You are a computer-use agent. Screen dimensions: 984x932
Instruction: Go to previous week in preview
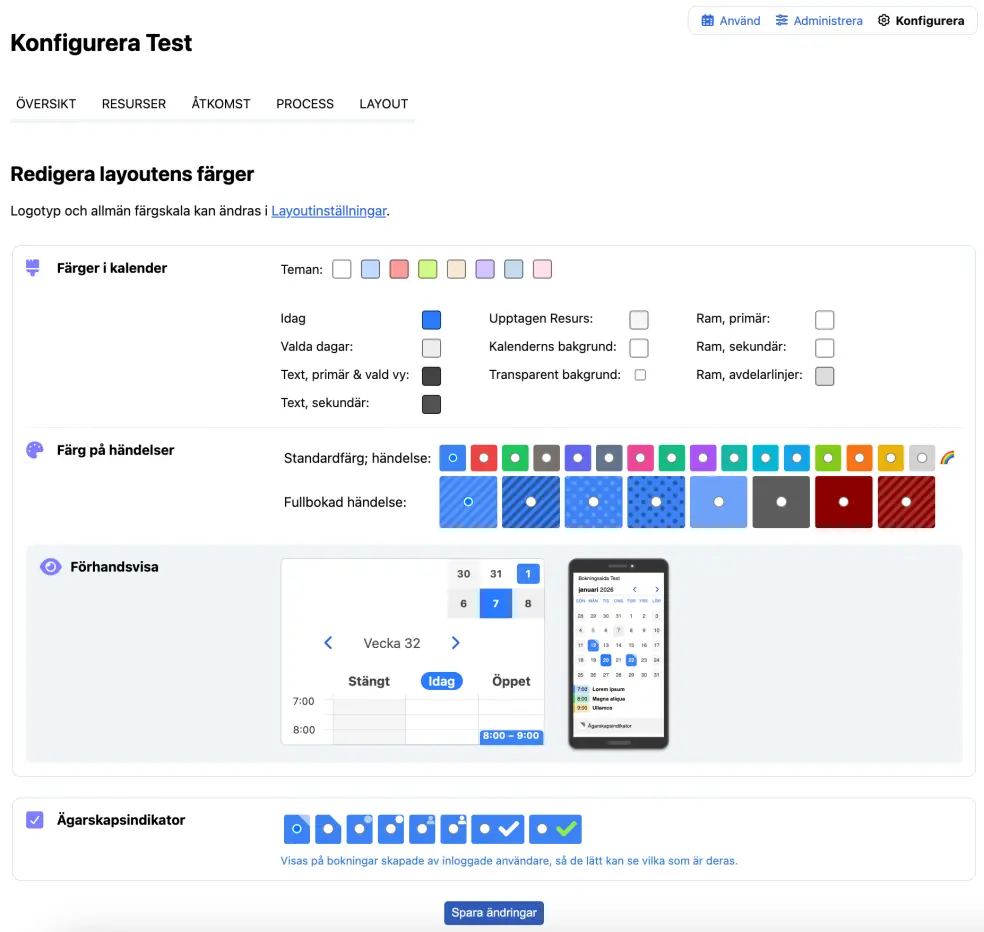click(328, 643)
